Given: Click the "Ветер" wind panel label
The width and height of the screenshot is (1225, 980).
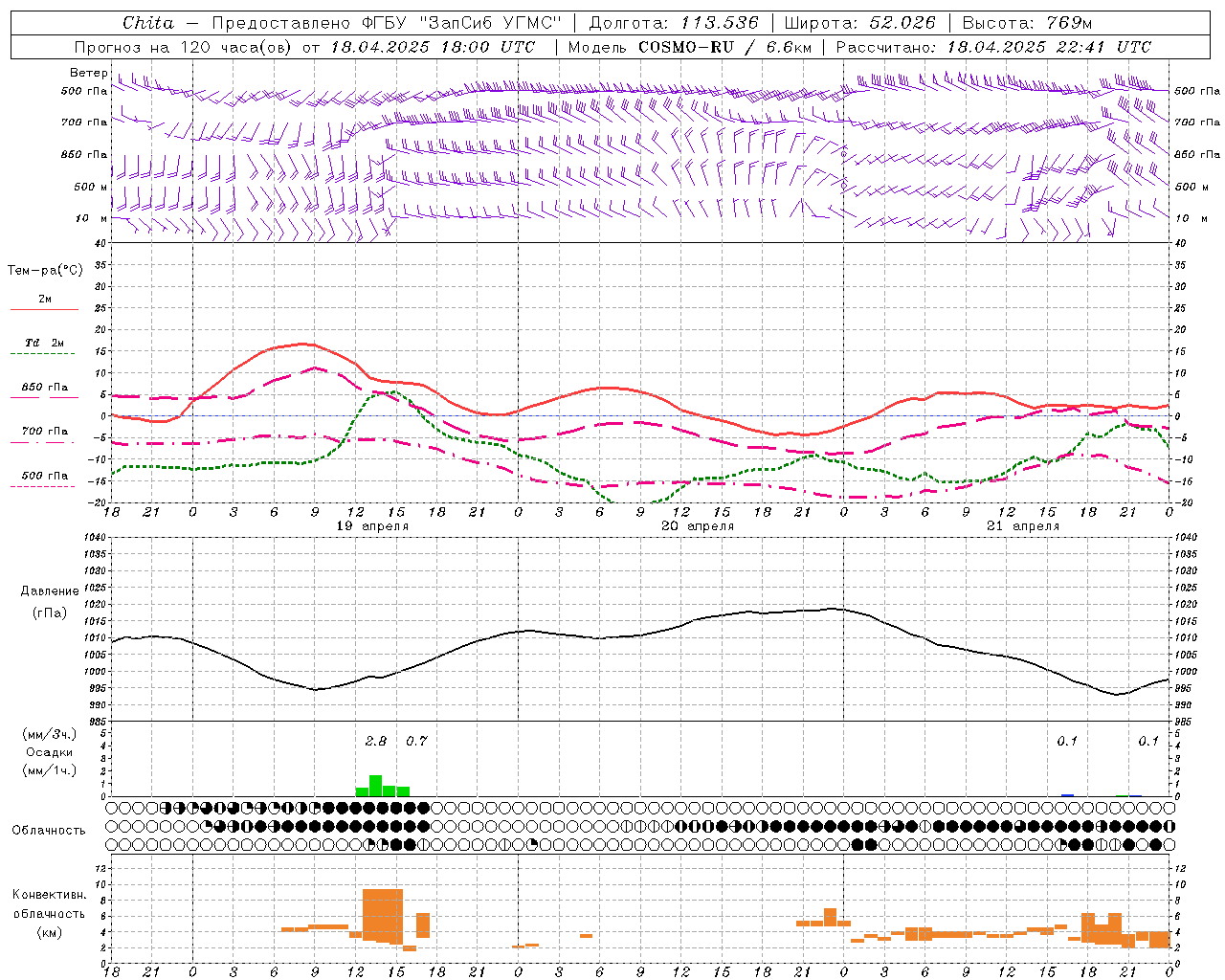Looking at the screenshot, I should coord(89,73).
